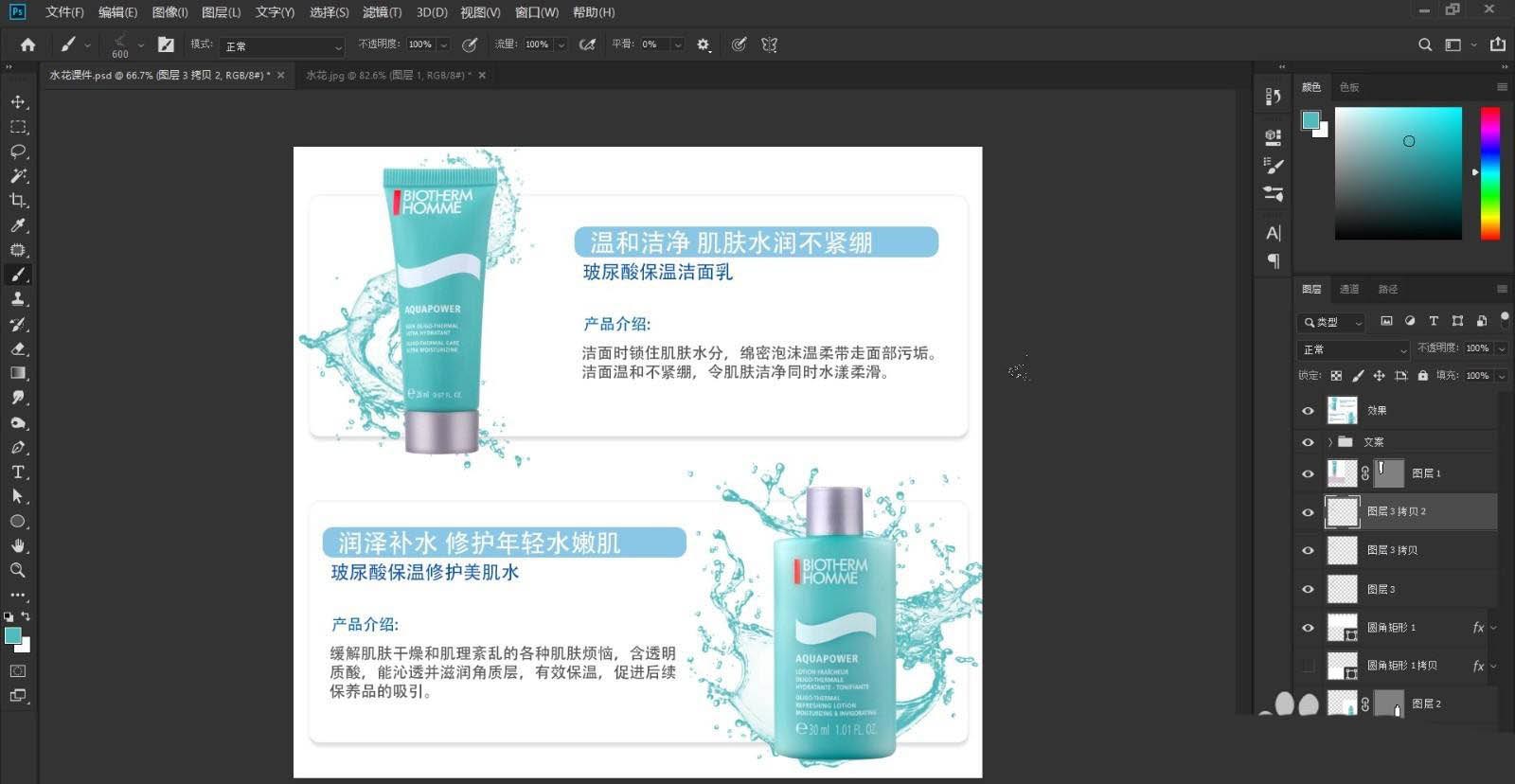
Task: Open the 图像(I) menu
Action: click(x=170, y=12)
